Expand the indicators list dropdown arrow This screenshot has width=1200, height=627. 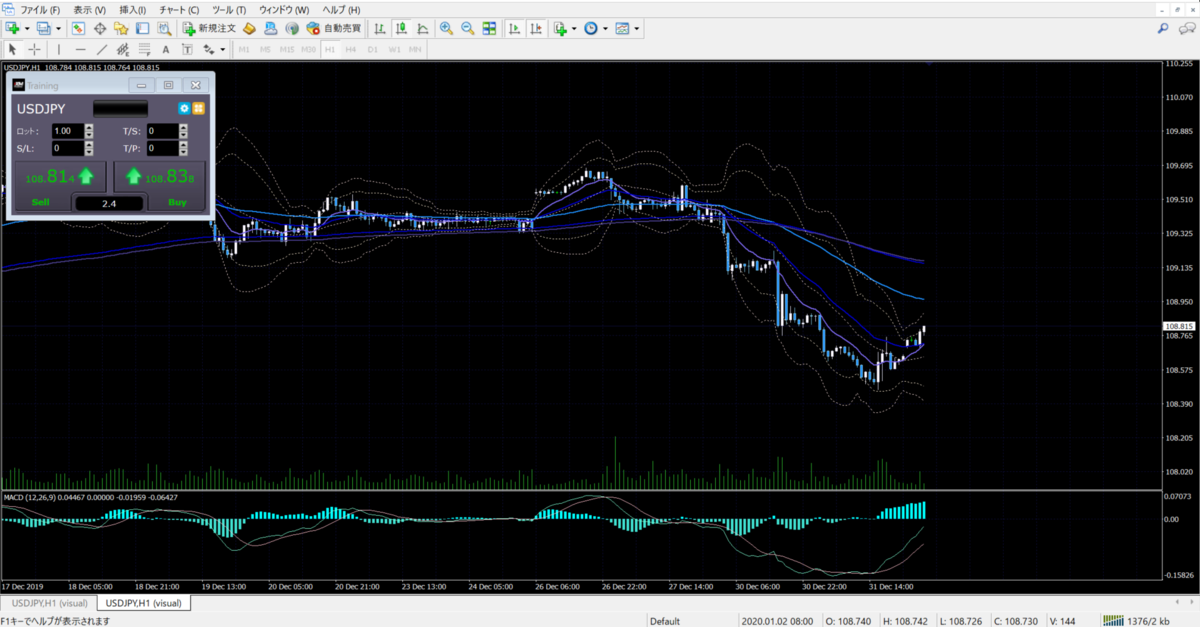point(574,28)
